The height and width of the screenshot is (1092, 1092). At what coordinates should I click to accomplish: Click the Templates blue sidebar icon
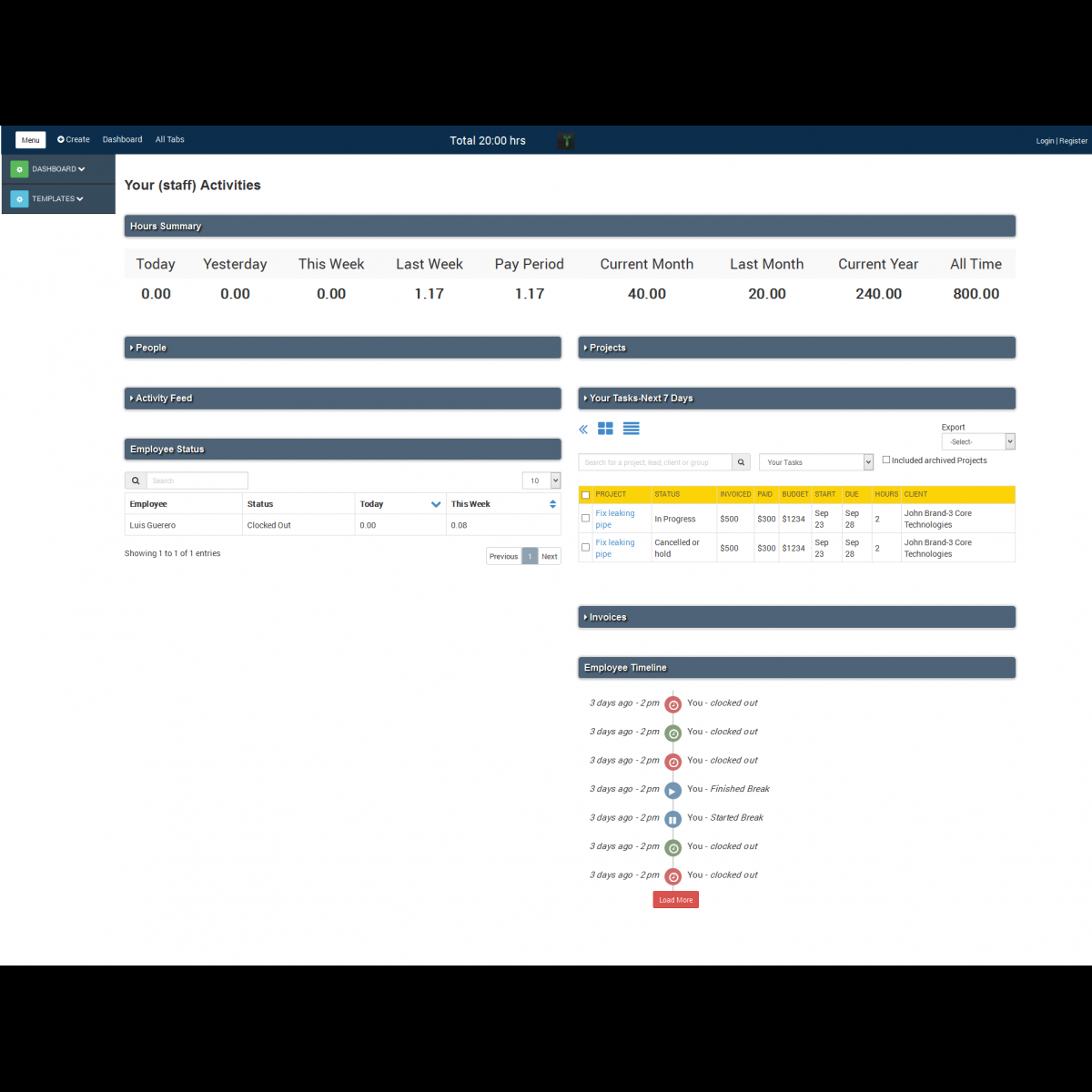point(19,198)
